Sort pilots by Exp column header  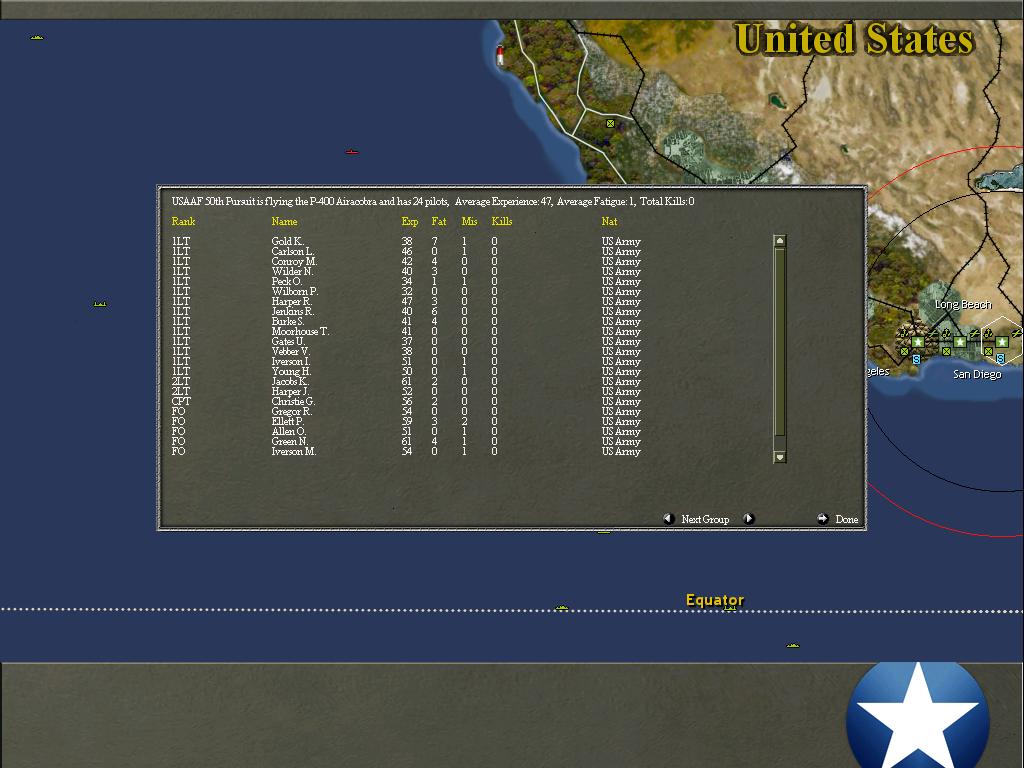coord(409,221)
